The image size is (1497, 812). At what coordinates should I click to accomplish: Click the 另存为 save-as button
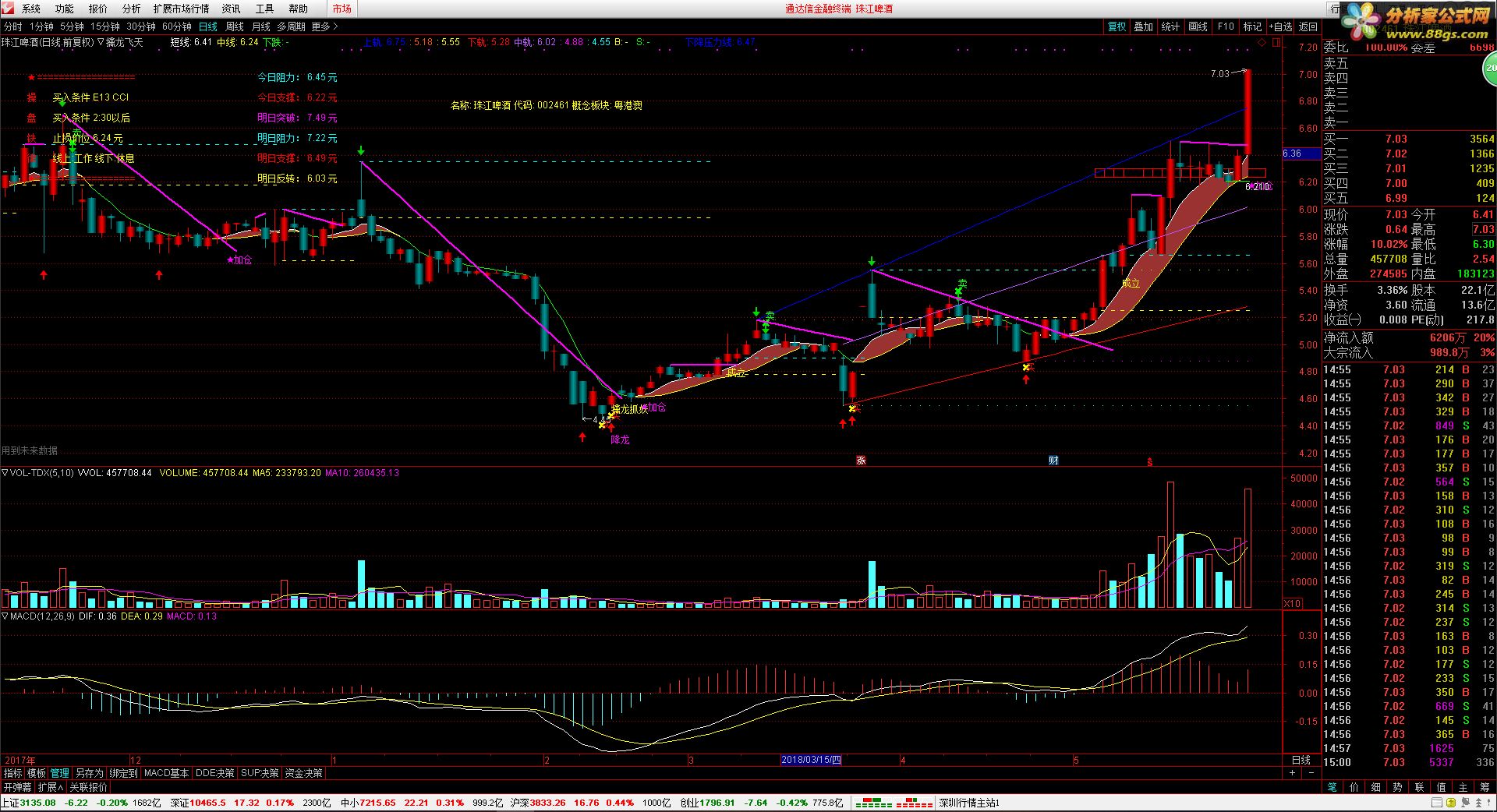pyautogui.click(x=89, y=773)
